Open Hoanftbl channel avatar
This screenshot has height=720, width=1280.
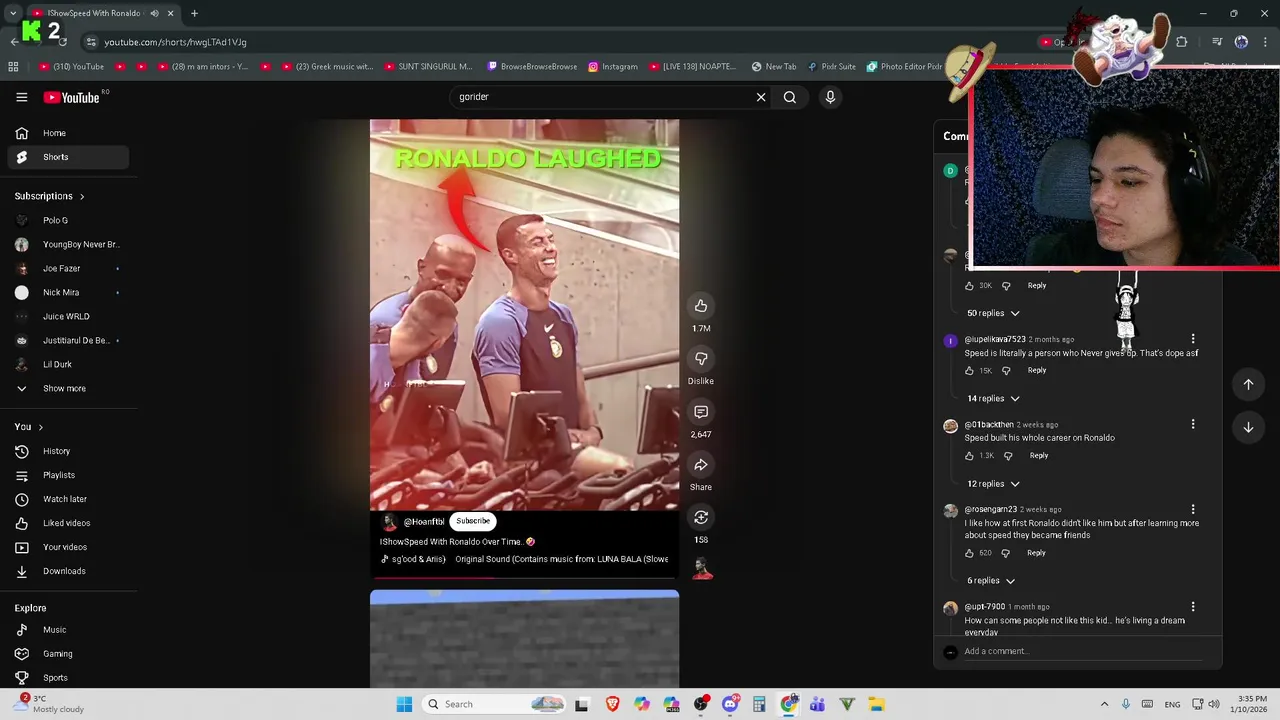tap(389, 522)
